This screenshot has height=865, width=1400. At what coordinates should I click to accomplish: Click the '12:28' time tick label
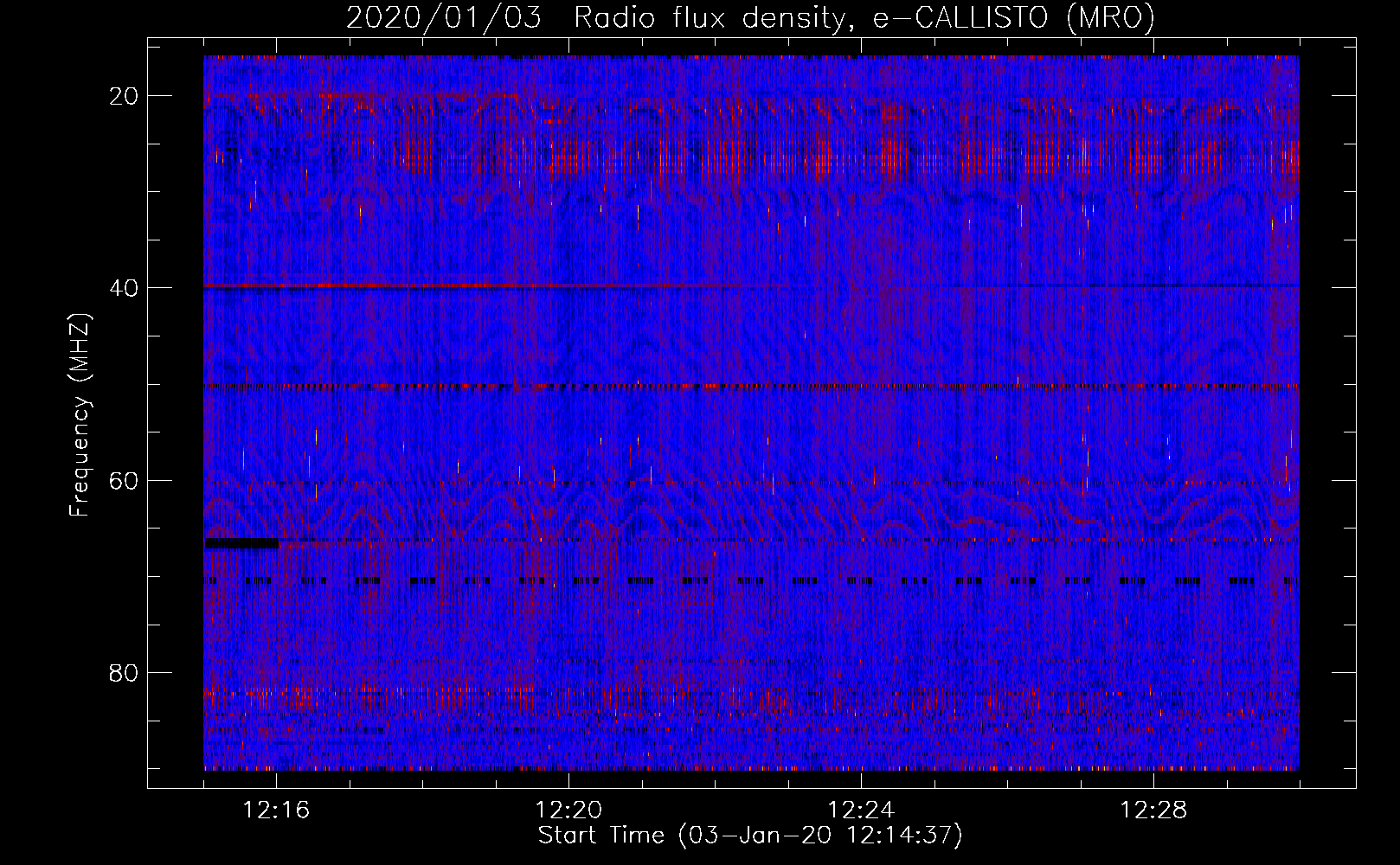1153,811
